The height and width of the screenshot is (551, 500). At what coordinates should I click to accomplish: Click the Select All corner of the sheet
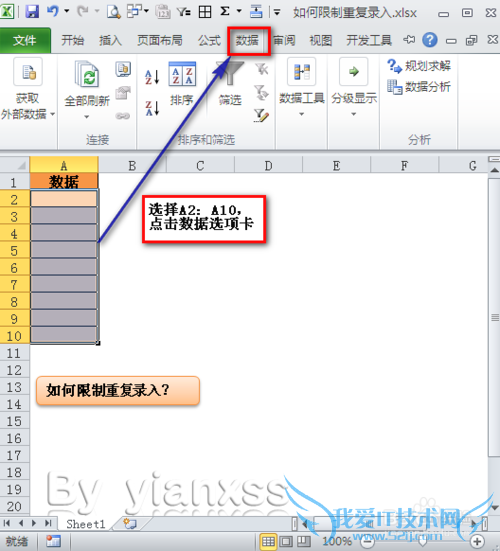15,164
